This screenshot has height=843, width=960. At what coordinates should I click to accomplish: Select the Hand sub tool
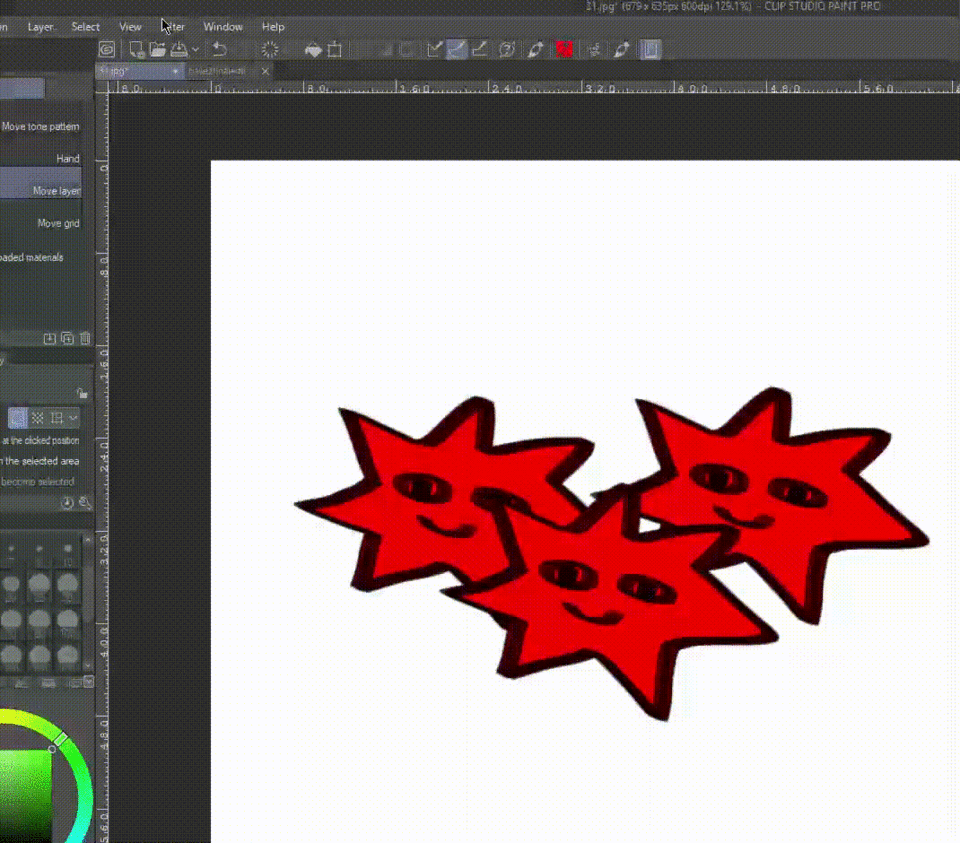(x=67, y=159)
